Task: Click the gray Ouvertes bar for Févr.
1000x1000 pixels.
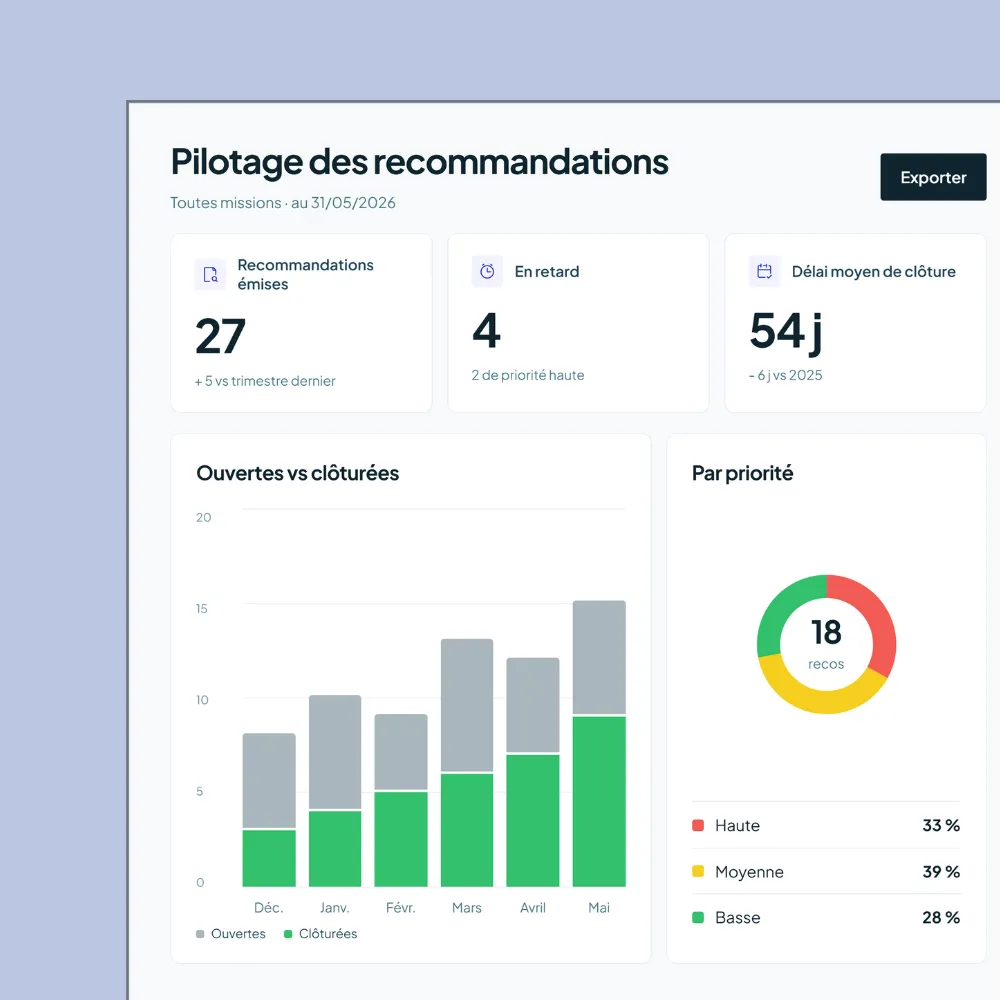Action: point(401,752)
